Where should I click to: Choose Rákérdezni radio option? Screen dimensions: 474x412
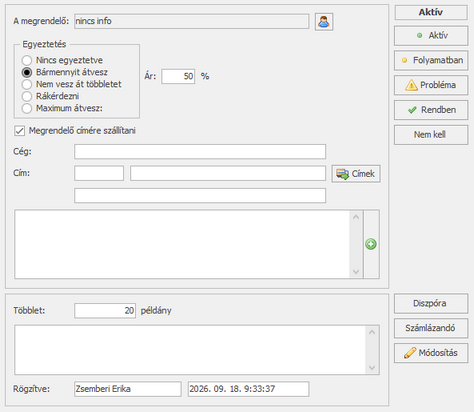click(27, 96)
